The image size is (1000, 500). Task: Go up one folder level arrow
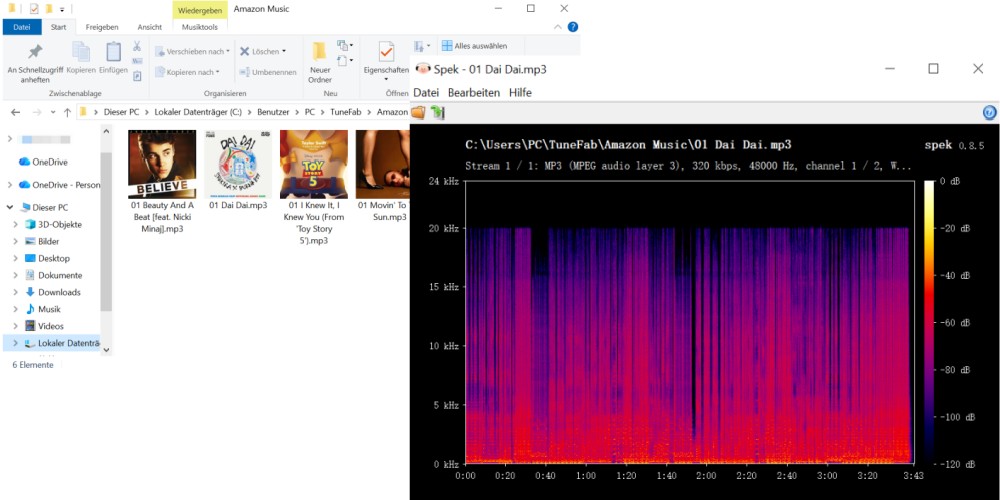(x=67, y=112)
